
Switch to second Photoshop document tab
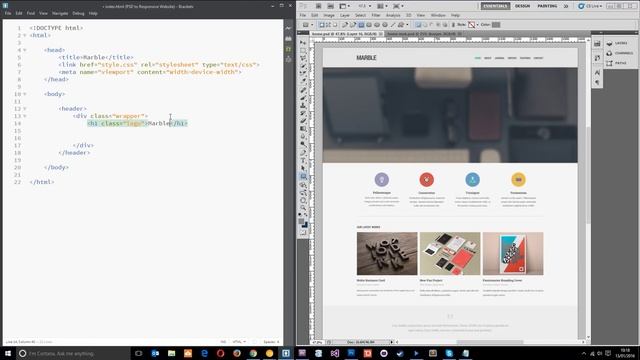click(x=424, y=34)
